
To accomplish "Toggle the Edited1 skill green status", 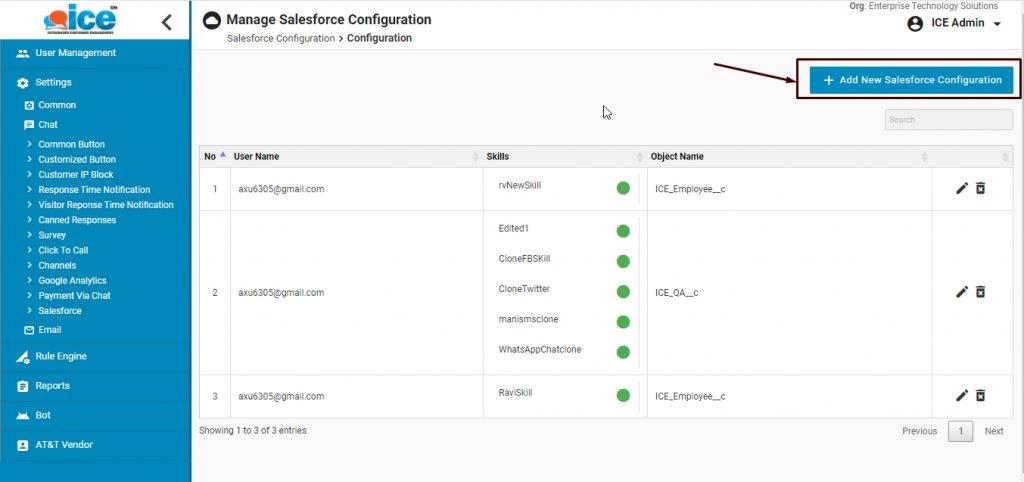I will (x=623, y=231).
